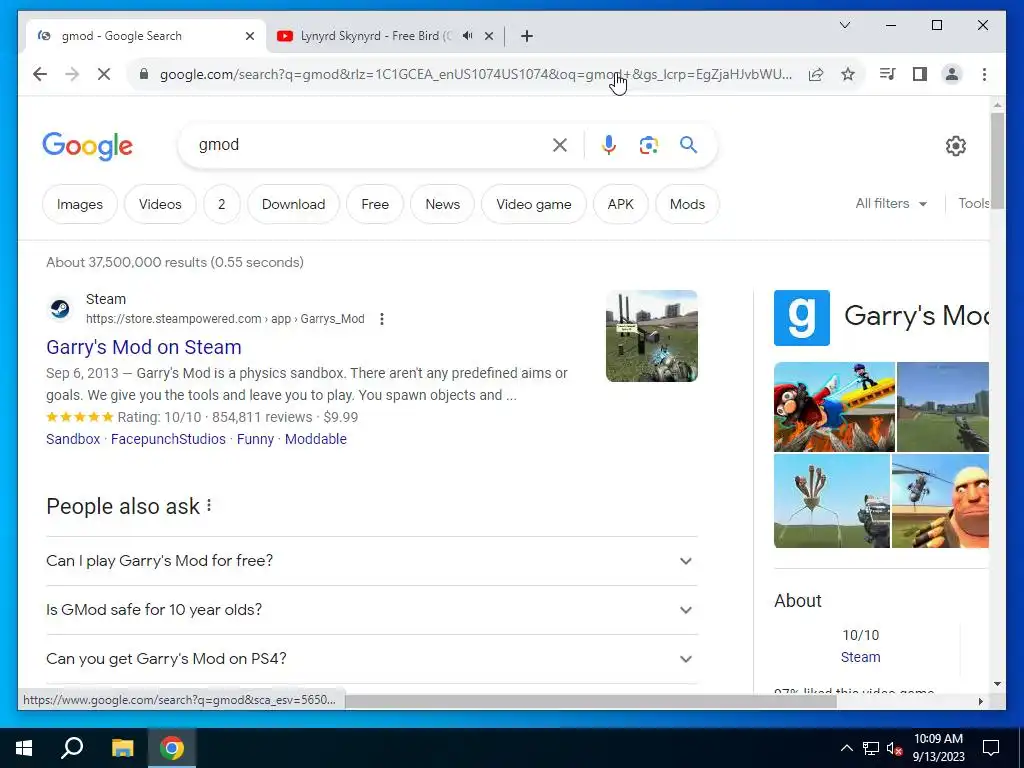Clear the gmod search text
1024x768 pixels.
(560, 145)
